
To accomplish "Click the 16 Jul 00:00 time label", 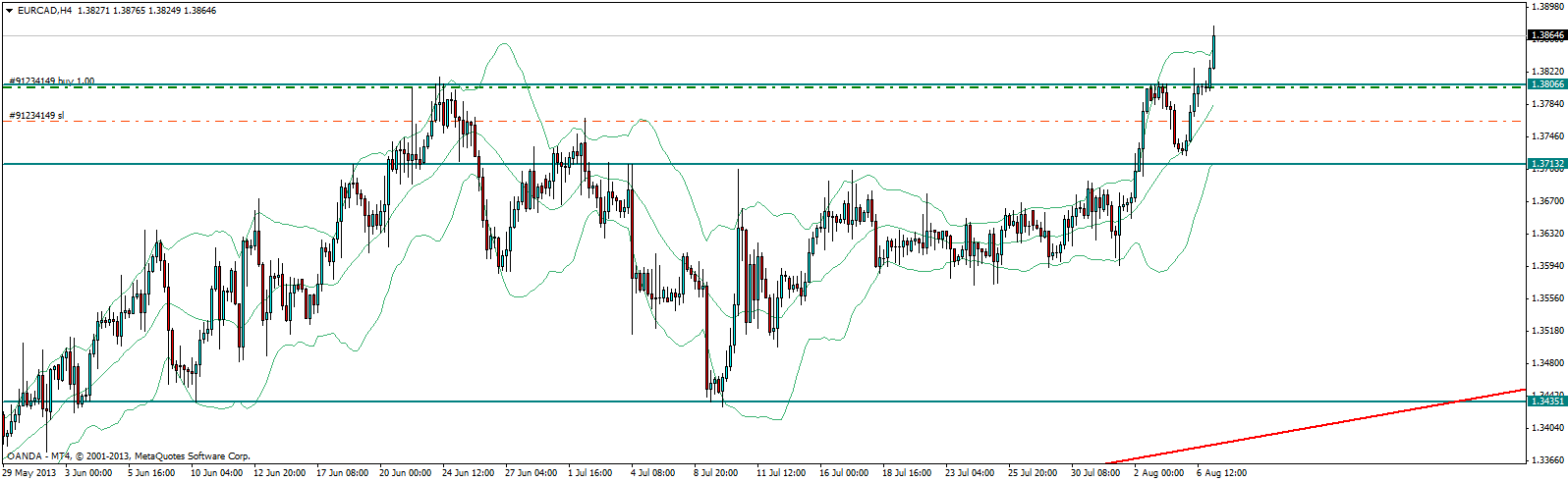I will [x=845, y=473].
